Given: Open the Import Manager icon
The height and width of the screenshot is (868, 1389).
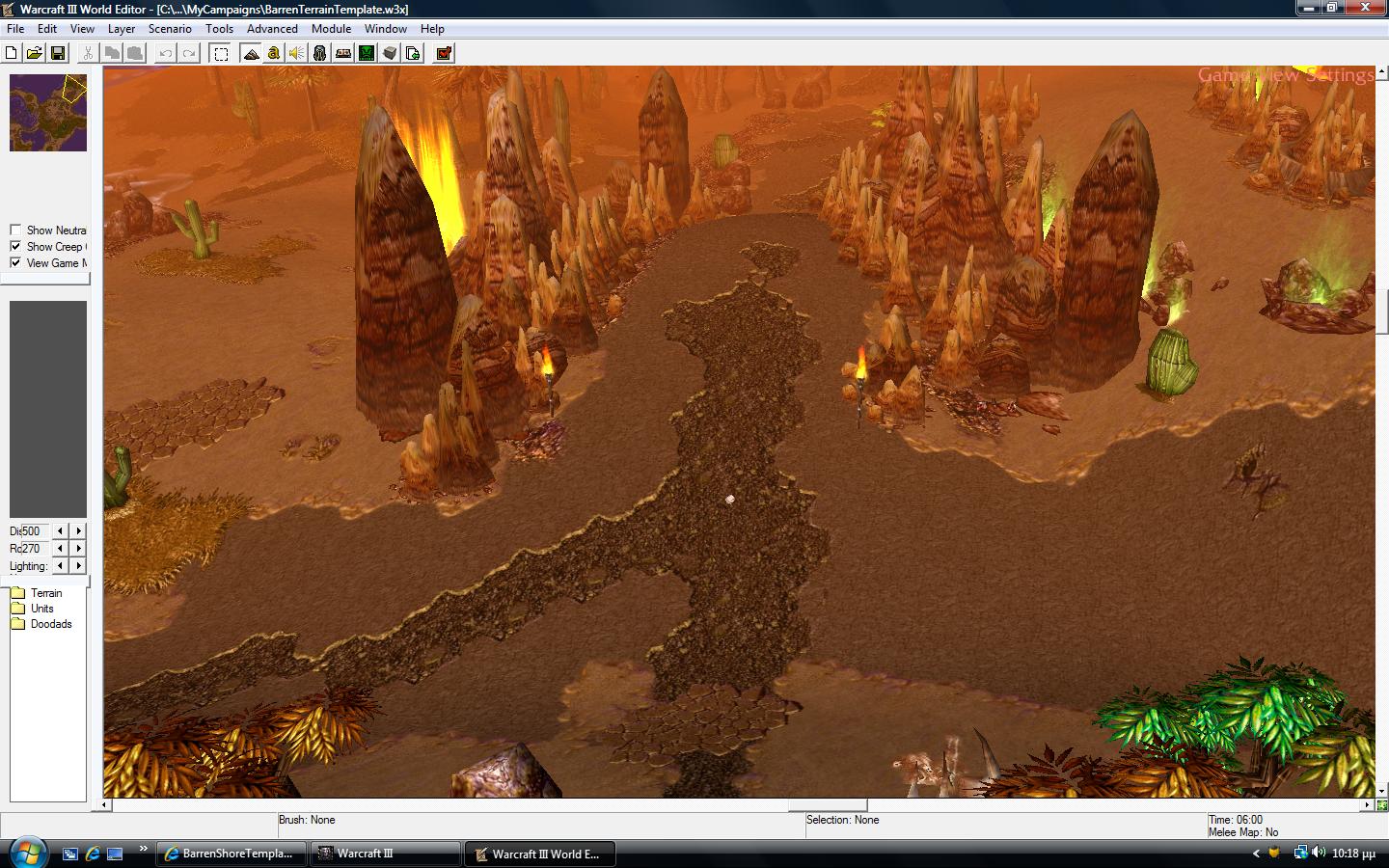Looking at the screenshot, I should click(413, 53).
